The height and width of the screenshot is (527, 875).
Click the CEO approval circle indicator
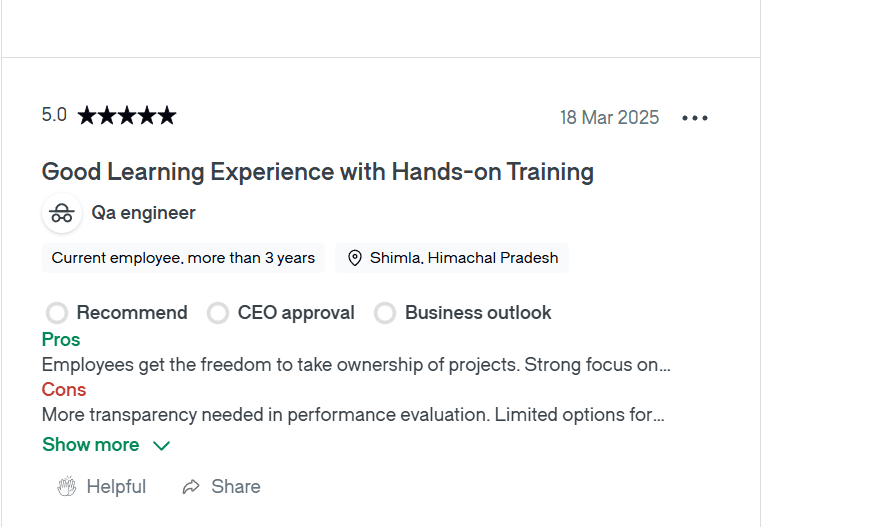coord(218,313)
